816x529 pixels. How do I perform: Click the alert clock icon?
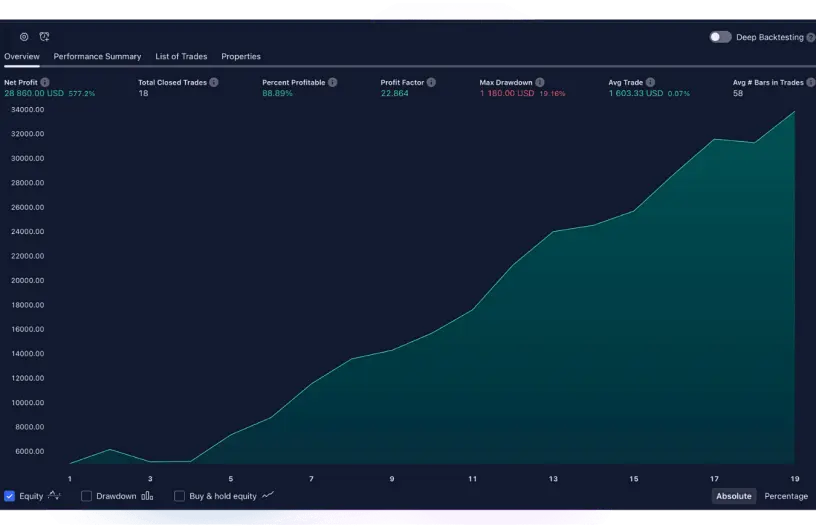click(x=44, y=36)
